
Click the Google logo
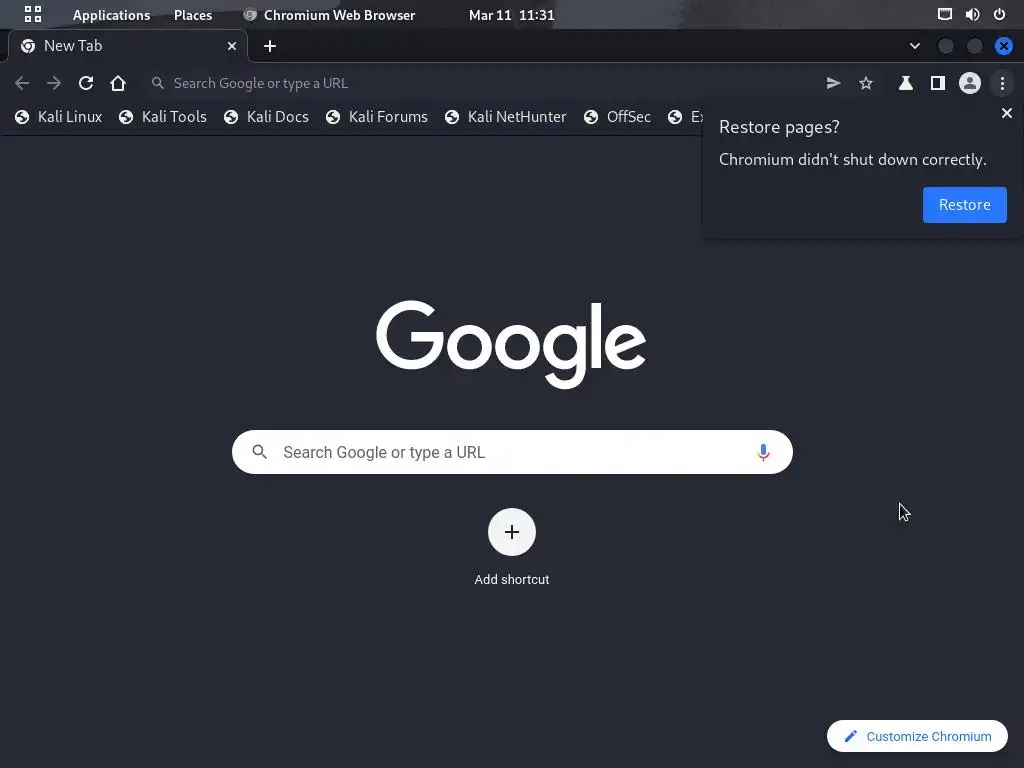coord(511,344)
